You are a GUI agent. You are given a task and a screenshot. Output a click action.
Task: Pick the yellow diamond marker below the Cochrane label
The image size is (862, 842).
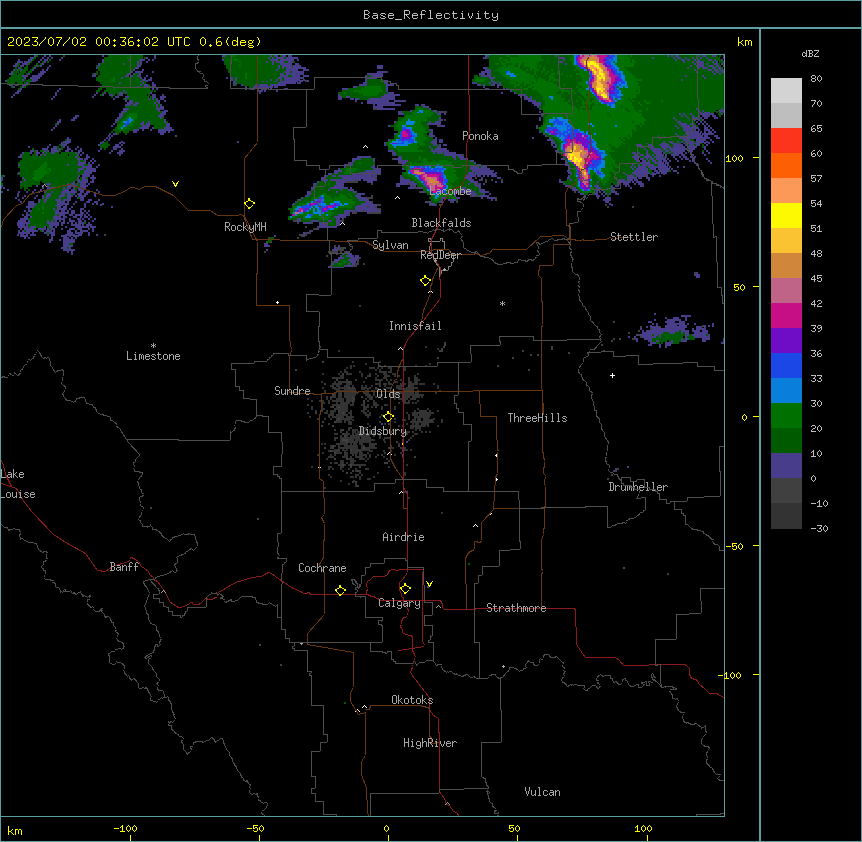[340, 590]
